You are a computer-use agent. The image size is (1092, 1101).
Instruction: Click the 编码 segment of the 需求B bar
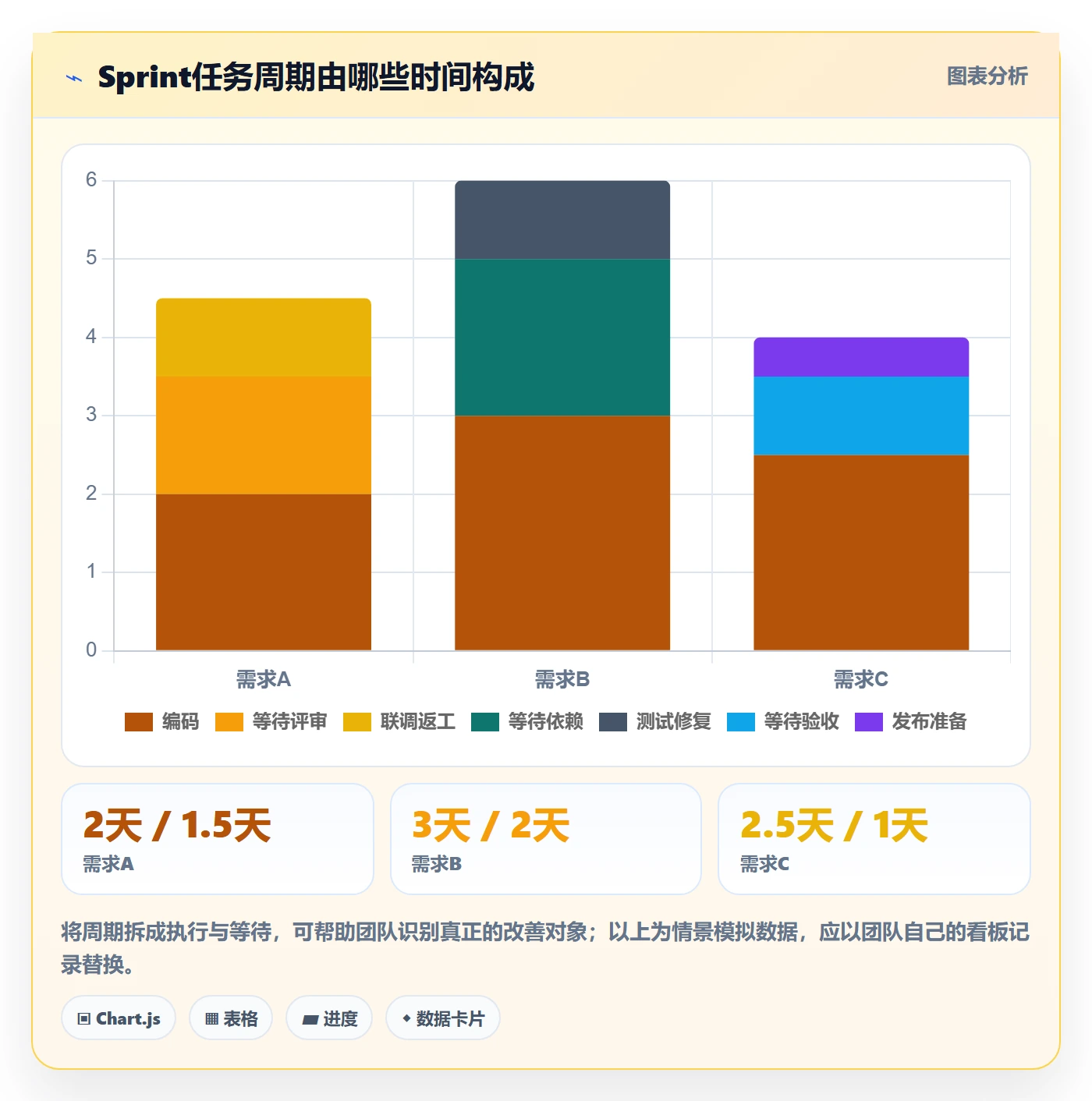[x=562, y=533]
